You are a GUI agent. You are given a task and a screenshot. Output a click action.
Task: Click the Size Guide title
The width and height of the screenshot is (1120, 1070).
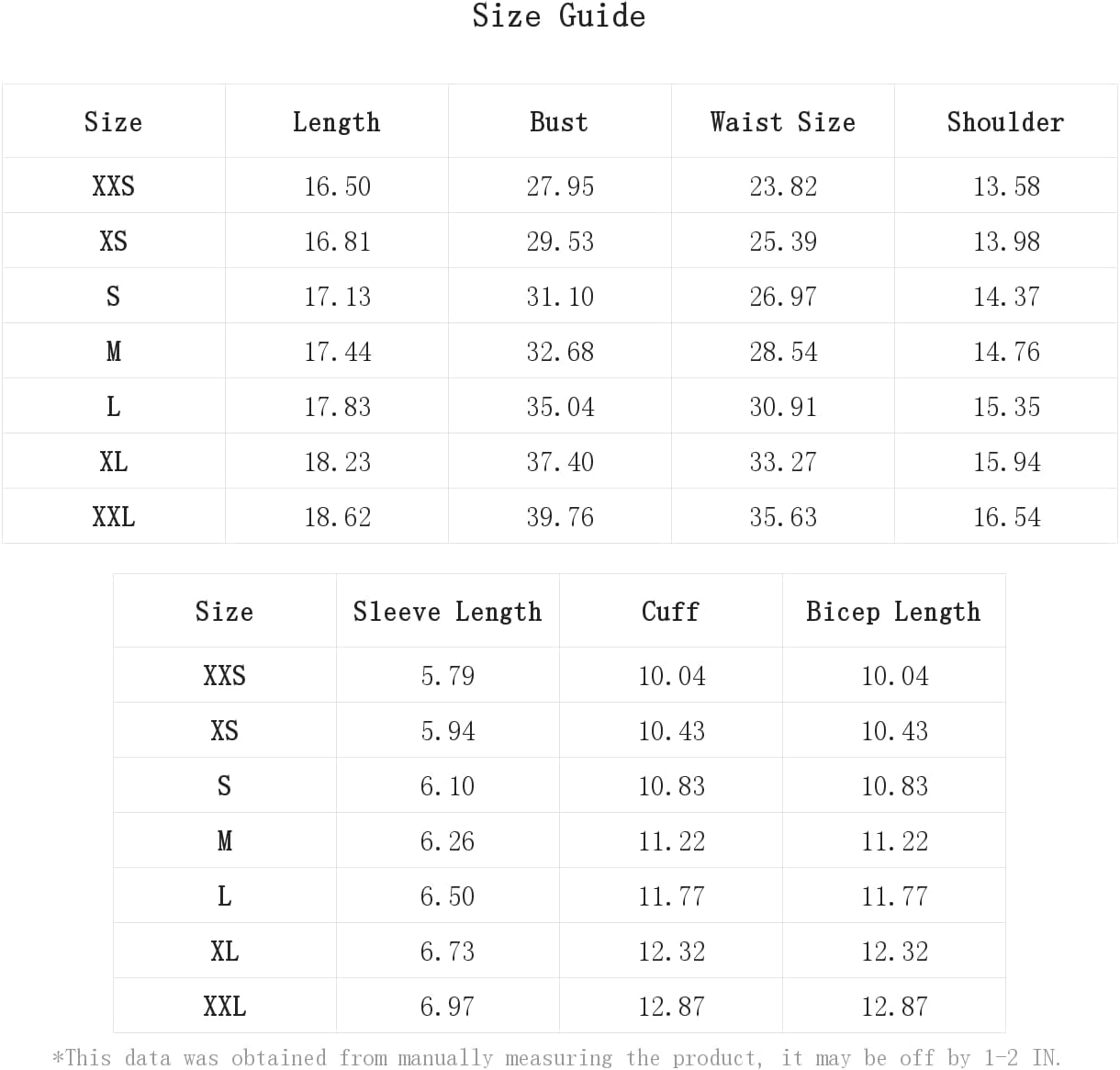559,16
